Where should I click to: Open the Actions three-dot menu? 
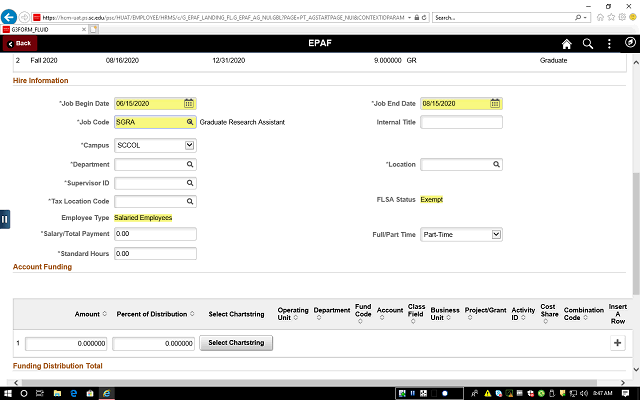609,44
